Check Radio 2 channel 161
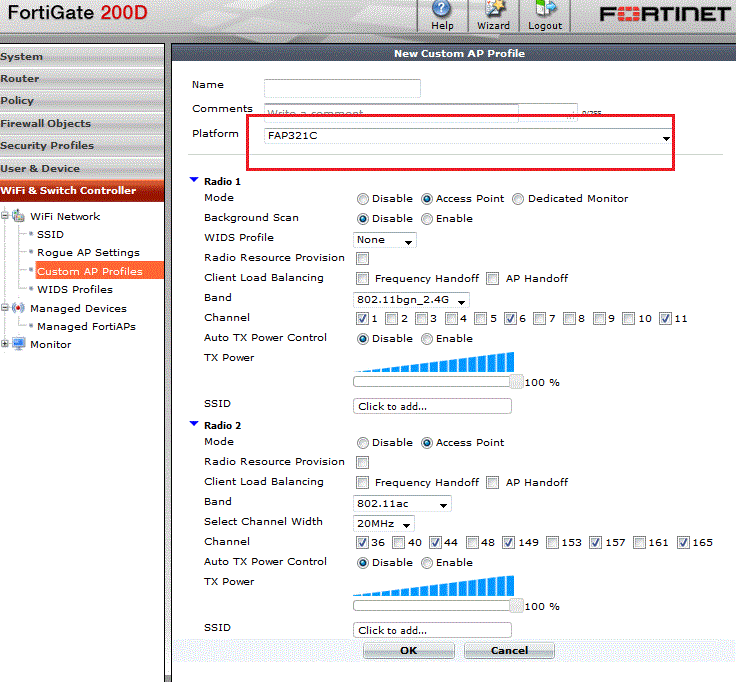The image size is (736, 682). [x=639, y=543]
